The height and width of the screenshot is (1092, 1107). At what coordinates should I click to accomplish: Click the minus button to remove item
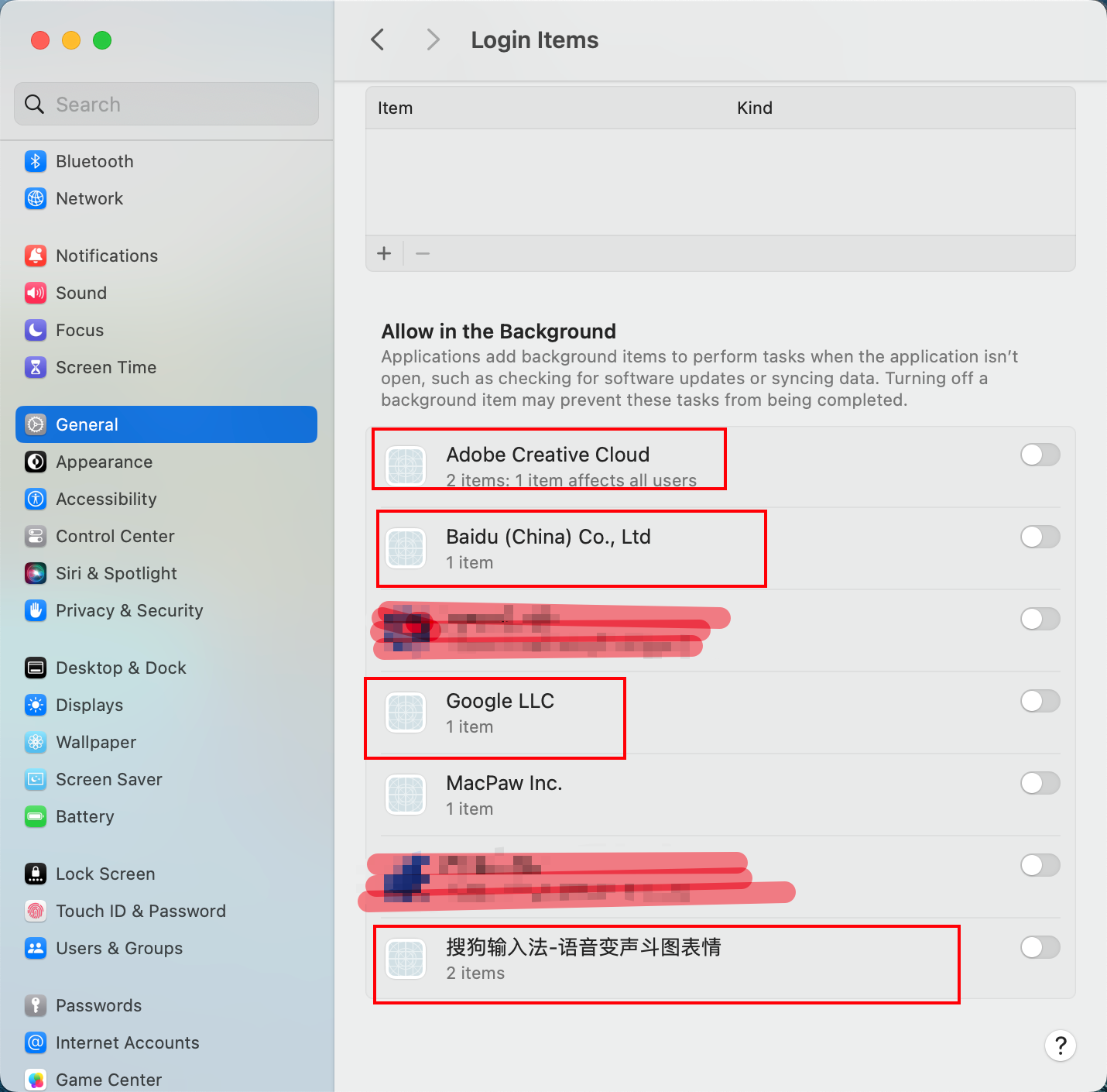[x=423, y=253]
